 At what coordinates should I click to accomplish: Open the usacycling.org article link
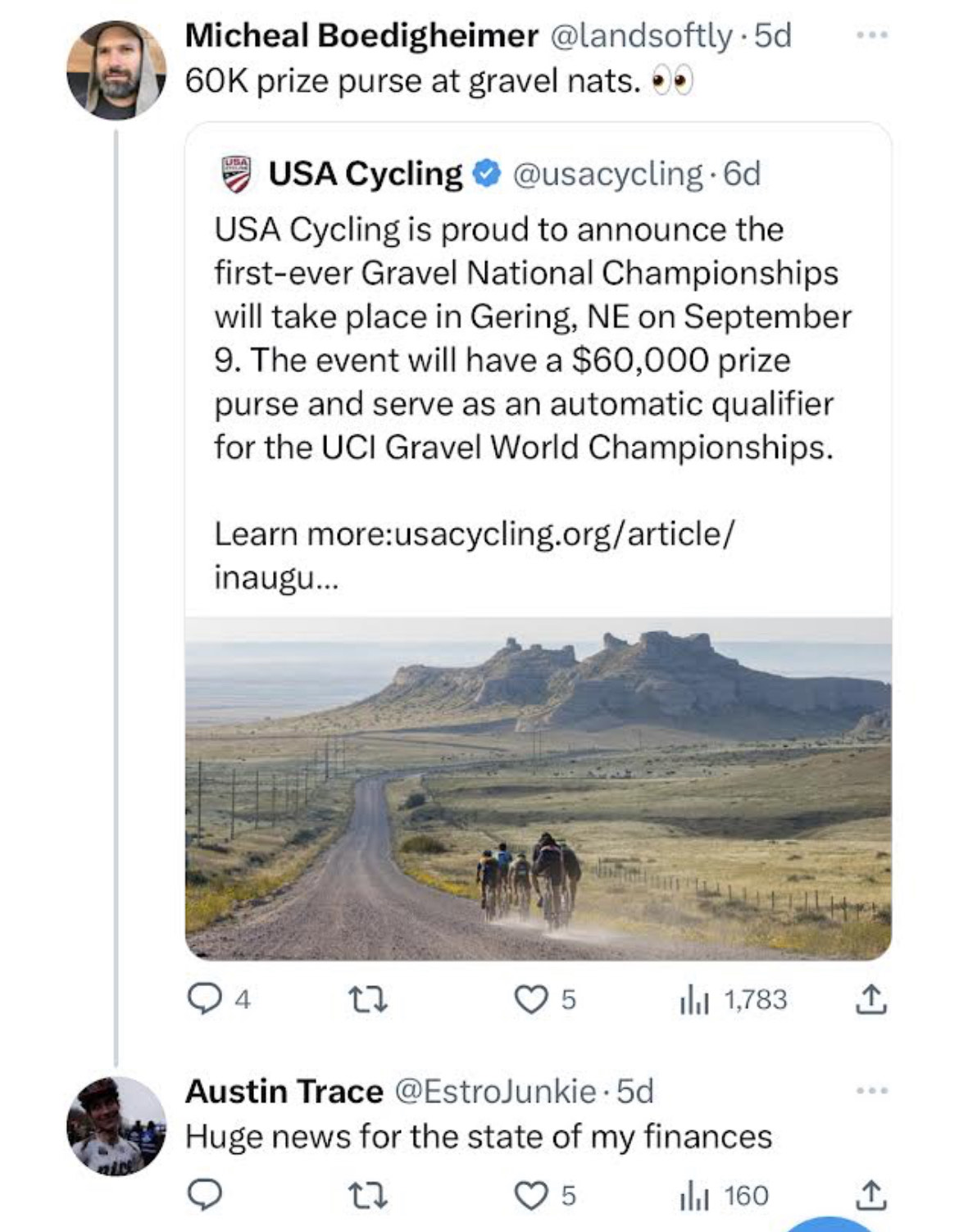pos(474,555)
